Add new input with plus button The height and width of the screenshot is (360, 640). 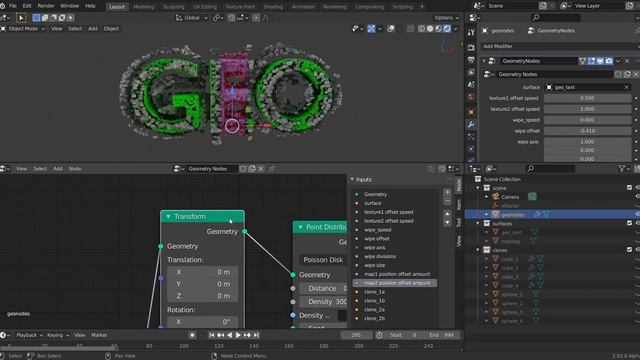[x=447, y=192]
